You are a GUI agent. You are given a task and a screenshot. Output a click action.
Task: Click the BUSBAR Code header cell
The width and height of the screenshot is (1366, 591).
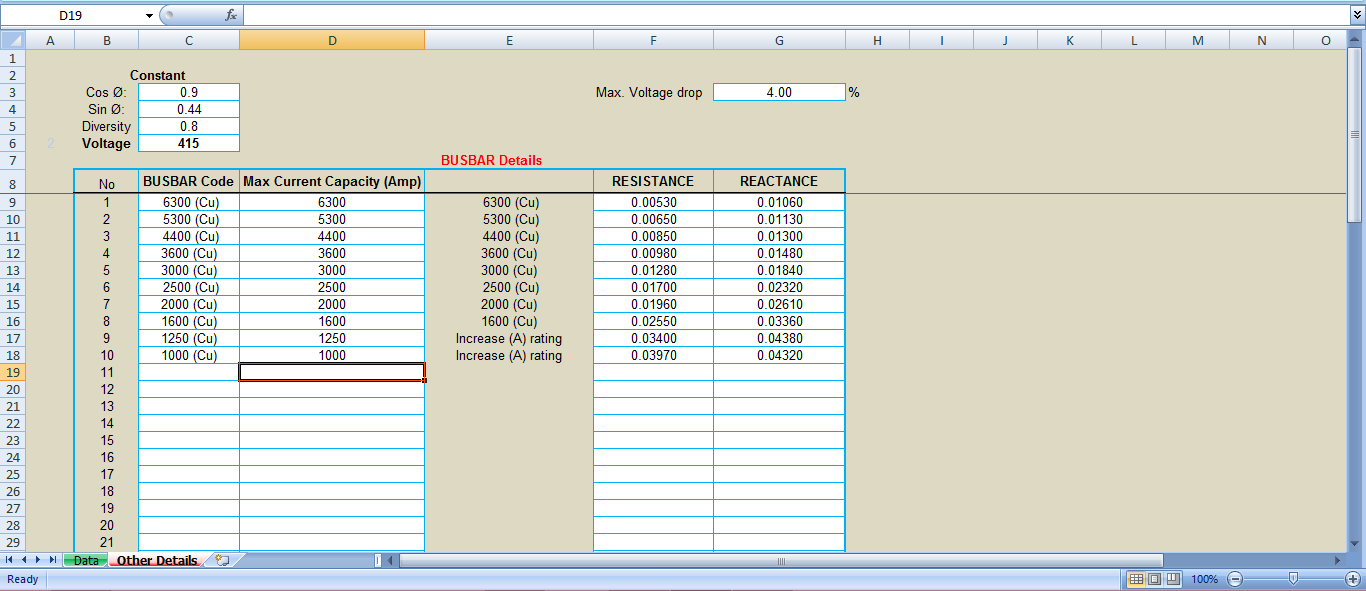point(189,181)
